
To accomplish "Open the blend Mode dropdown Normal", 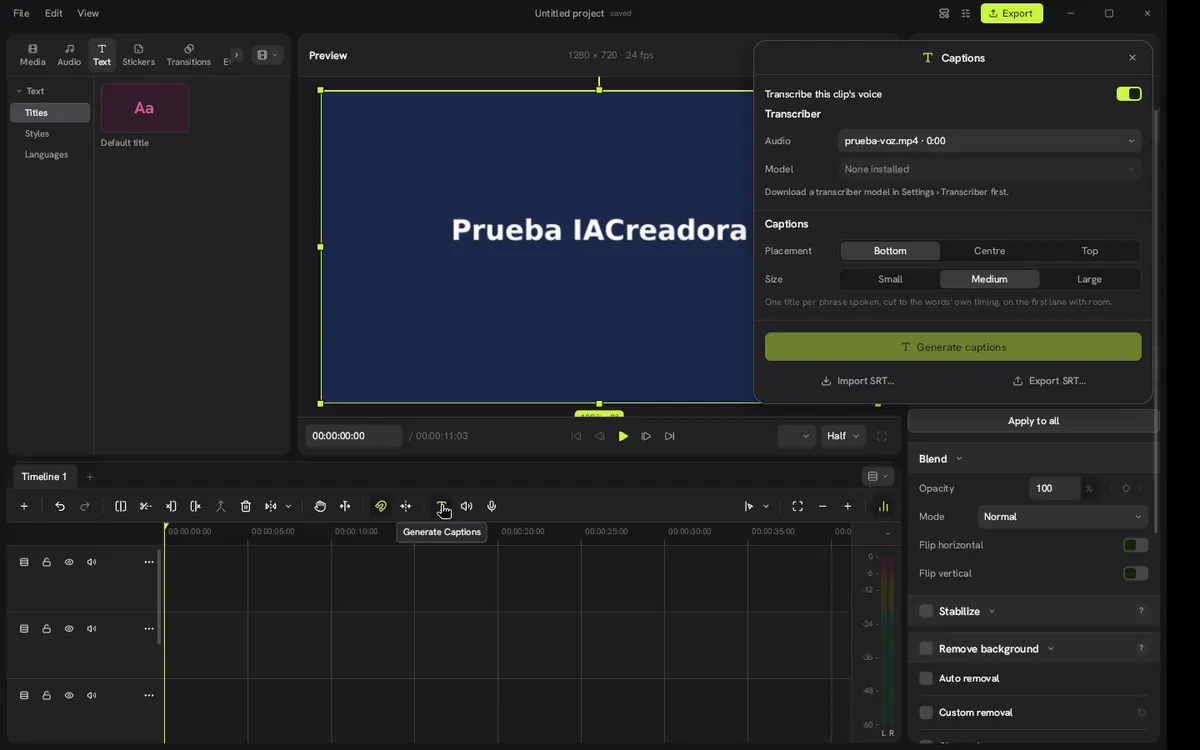I will (1062, 517).
